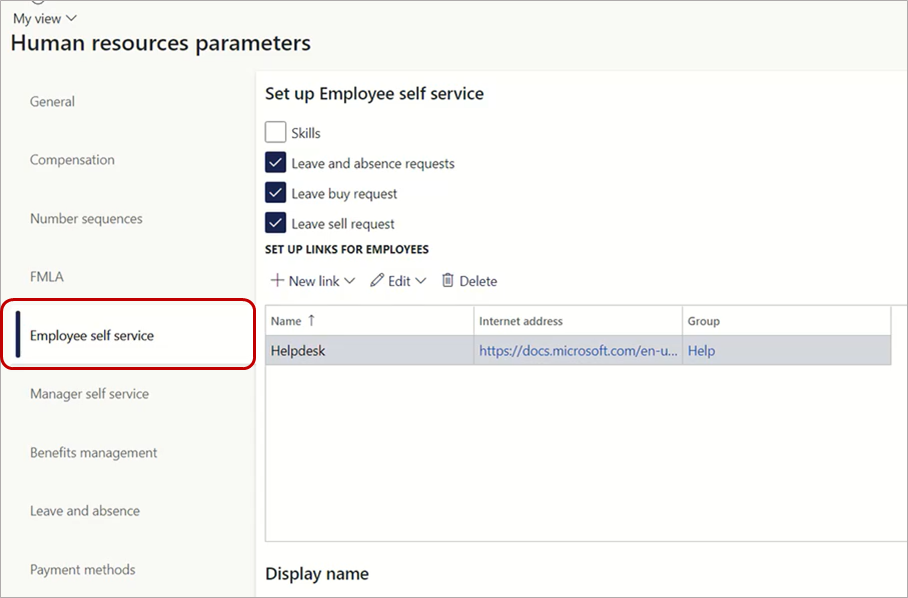Click the pencil Edit icon

pos(377,281)
